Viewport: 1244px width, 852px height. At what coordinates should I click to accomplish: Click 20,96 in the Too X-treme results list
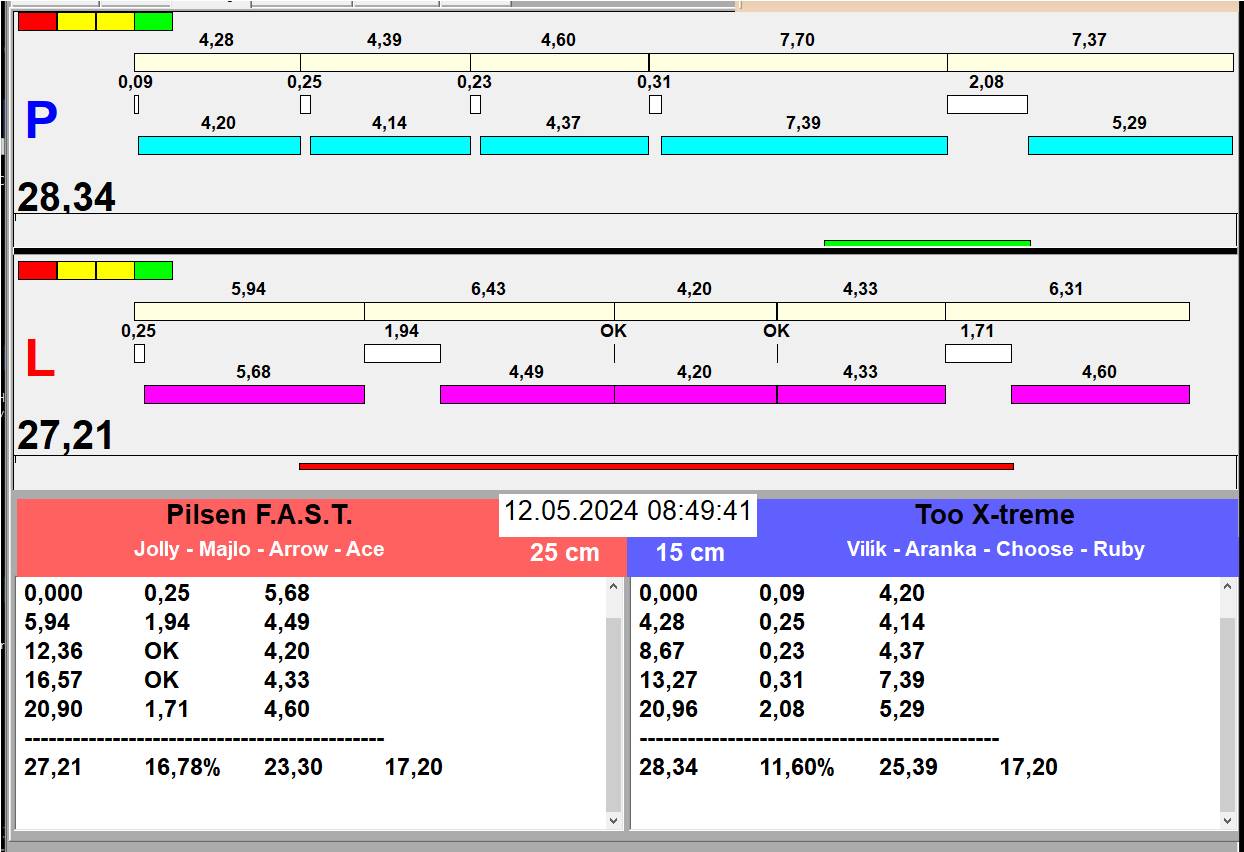668,709
